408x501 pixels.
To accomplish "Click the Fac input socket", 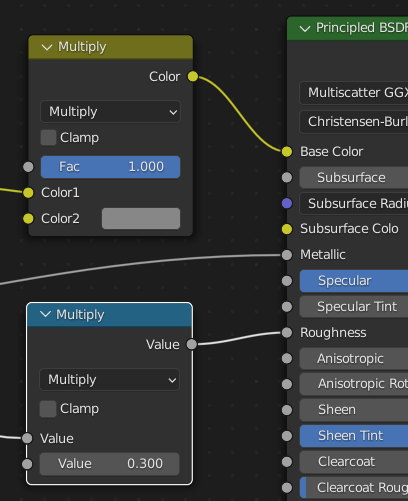I will [x=28, y=167].
